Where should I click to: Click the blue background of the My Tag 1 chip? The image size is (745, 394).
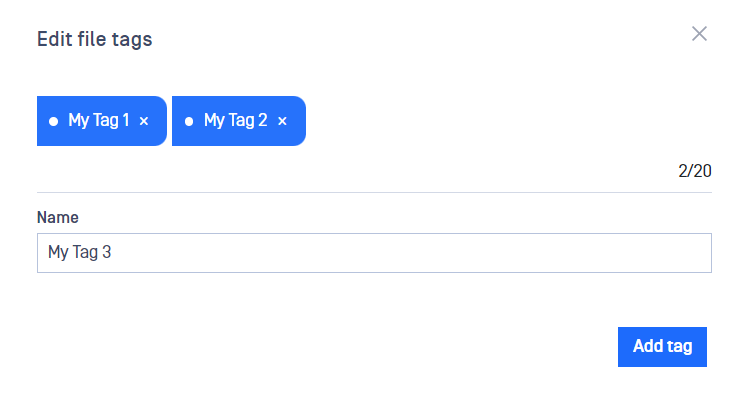102,138
